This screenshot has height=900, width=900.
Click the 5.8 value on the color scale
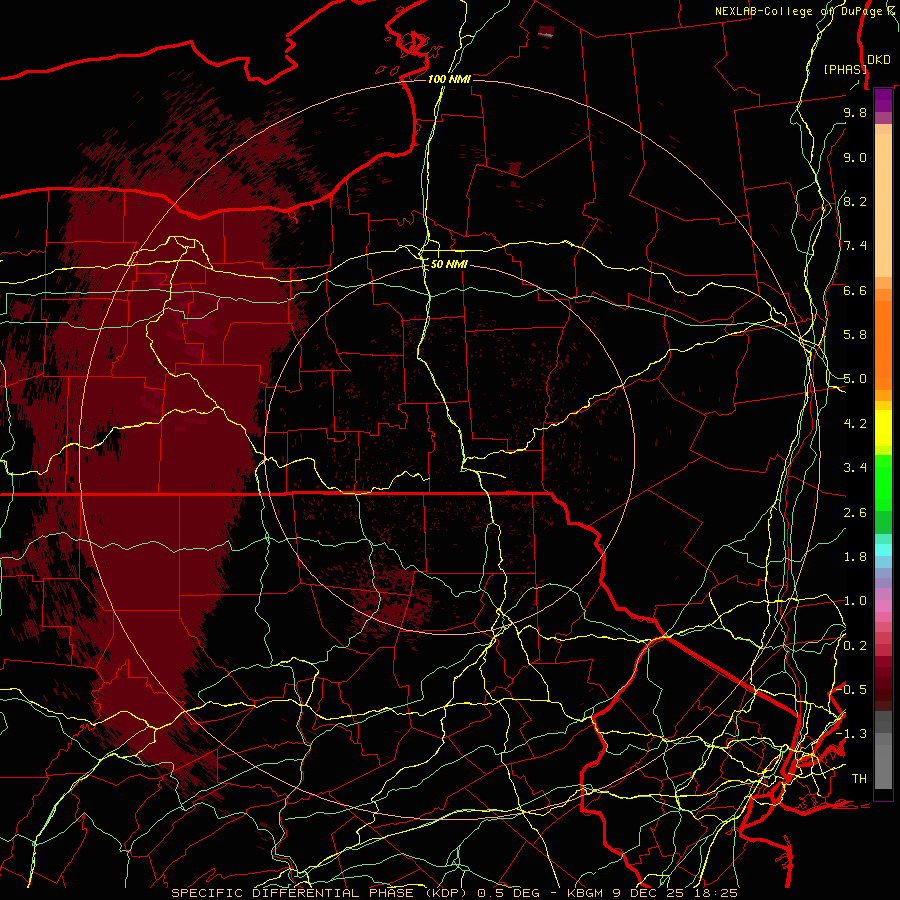[x=855, y=335]
